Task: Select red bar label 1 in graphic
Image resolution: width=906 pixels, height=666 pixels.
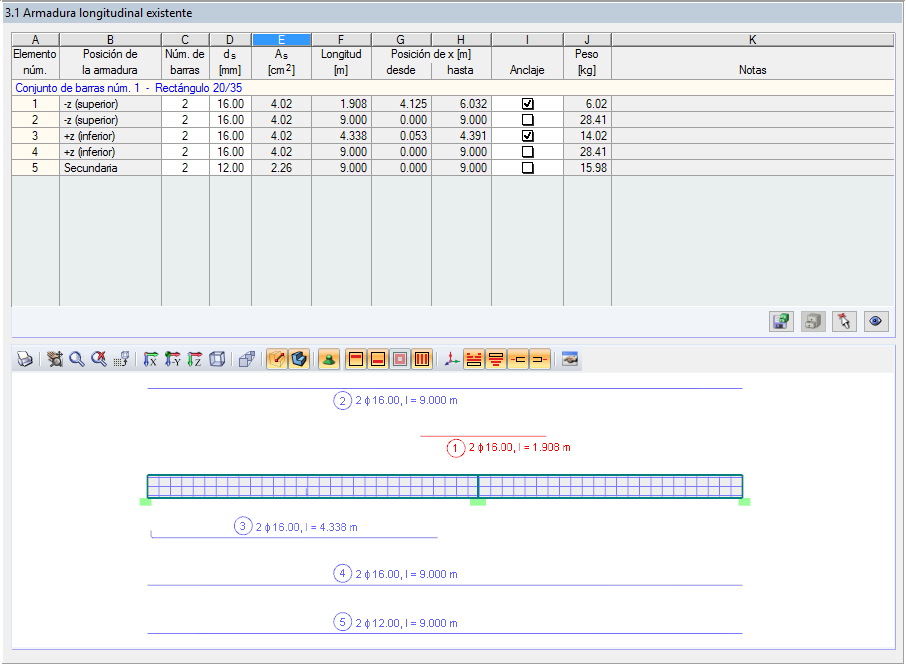Action: 508,448
